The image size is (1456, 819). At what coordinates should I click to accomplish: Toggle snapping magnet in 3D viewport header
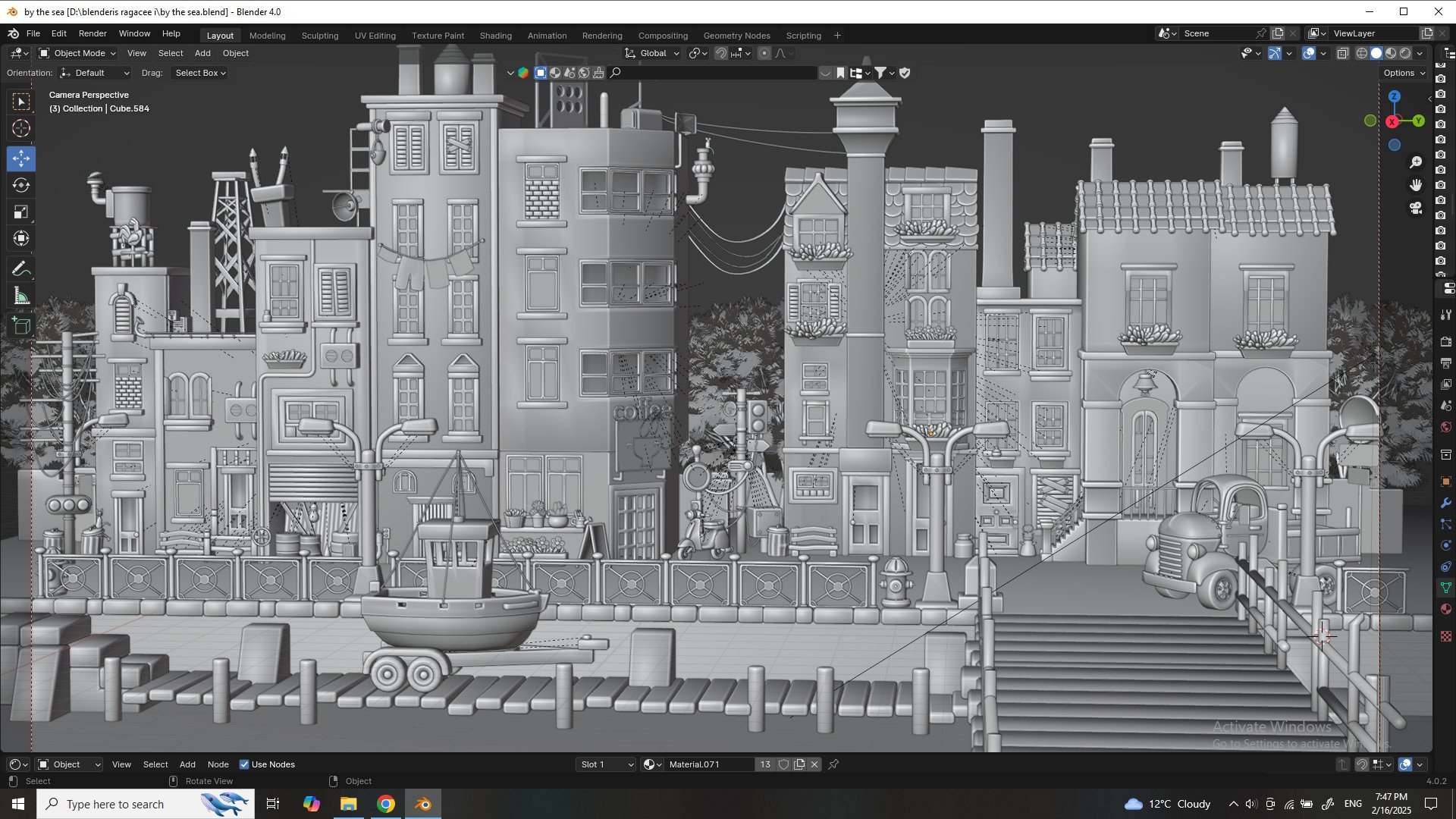[x=721, y=53]
